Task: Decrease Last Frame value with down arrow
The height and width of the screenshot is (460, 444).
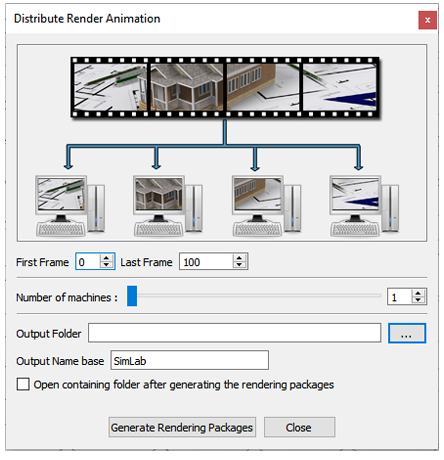Action: point(239,265)
